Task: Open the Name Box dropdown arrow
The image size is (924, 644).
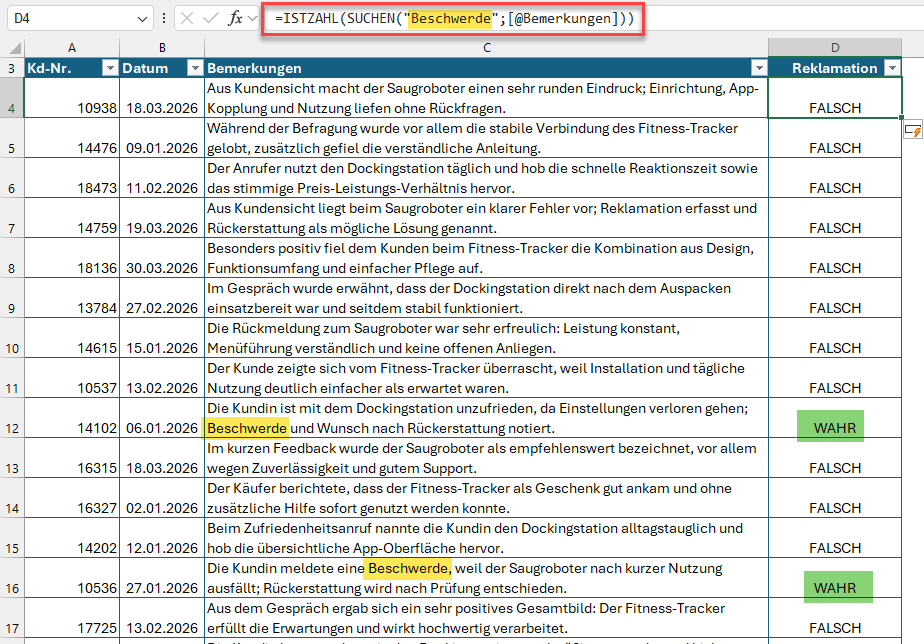Action: tap(142, 19)
